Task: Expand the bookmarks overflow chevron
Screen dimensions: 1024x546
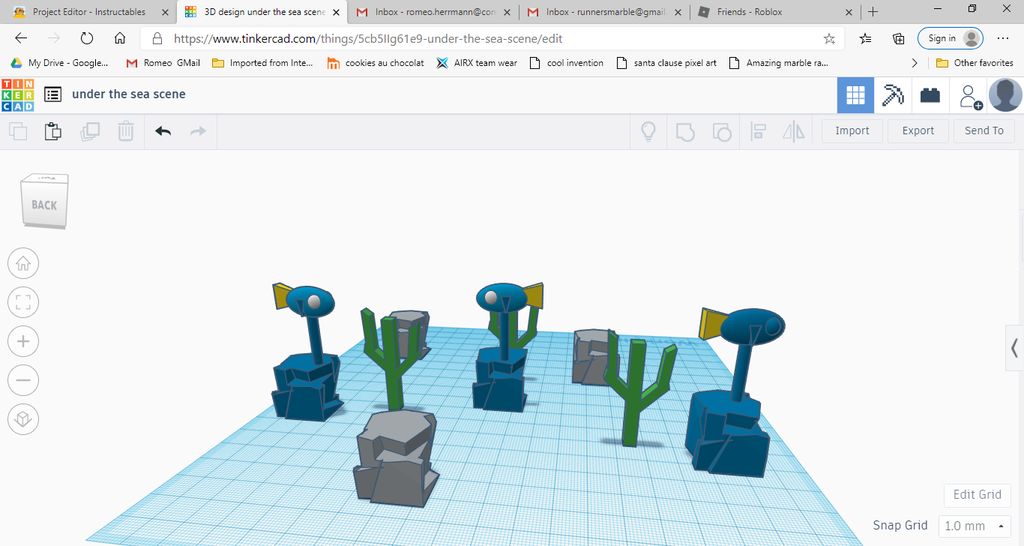Action: click(x=913, y=63)
